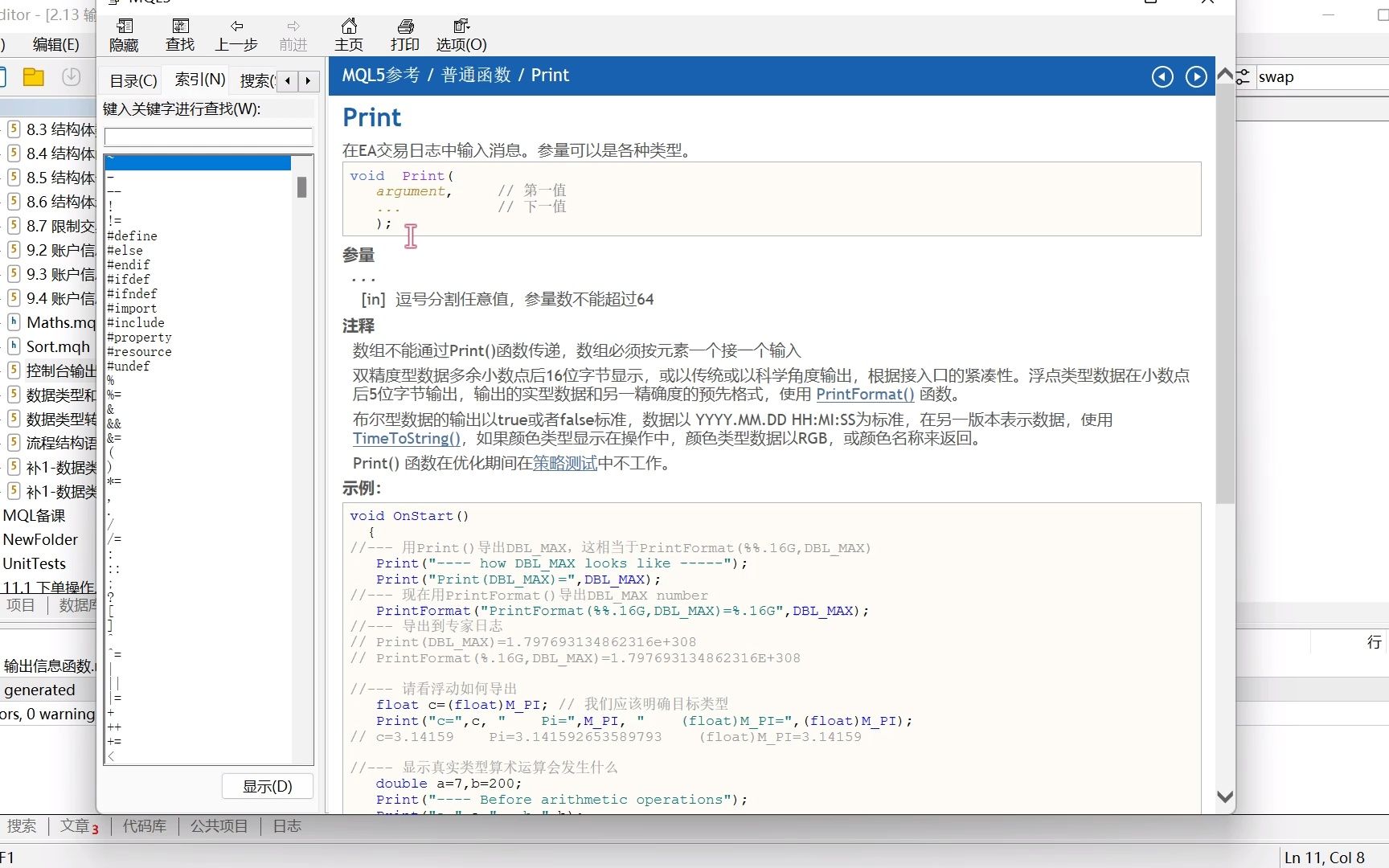1389x868 pixels.
Task: Switch to the 搜索 tab in help
Action: coord(256,80)
